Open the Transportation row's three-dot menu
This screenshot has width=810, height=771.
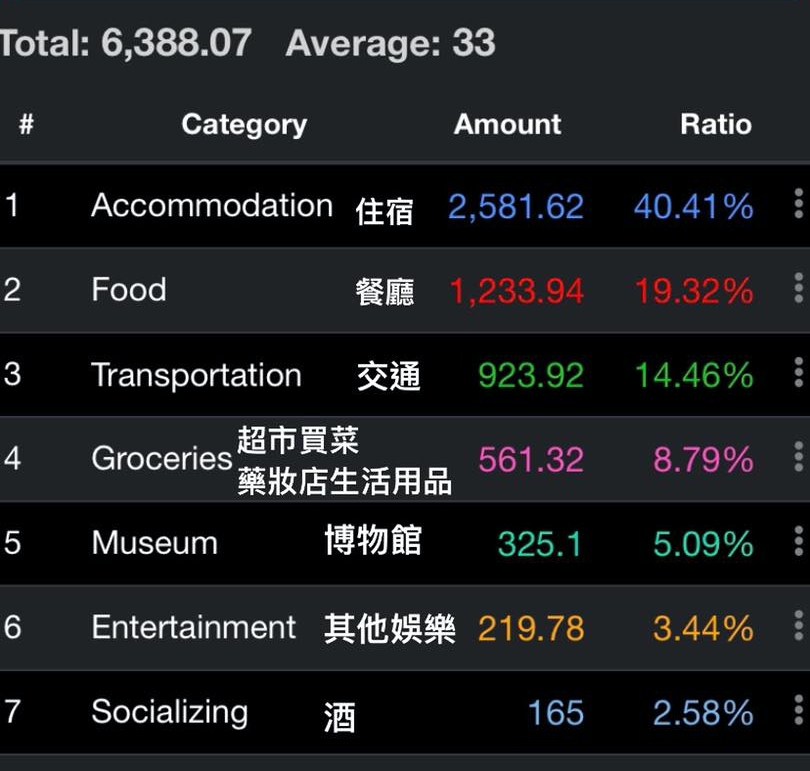798,372
